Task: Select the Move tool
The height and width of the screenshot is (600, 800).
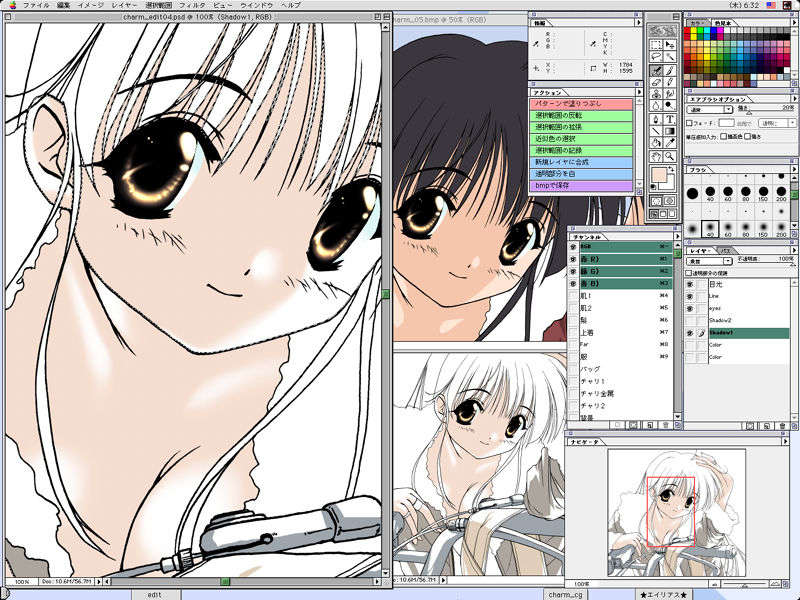Action: click(x=670, y=45)
